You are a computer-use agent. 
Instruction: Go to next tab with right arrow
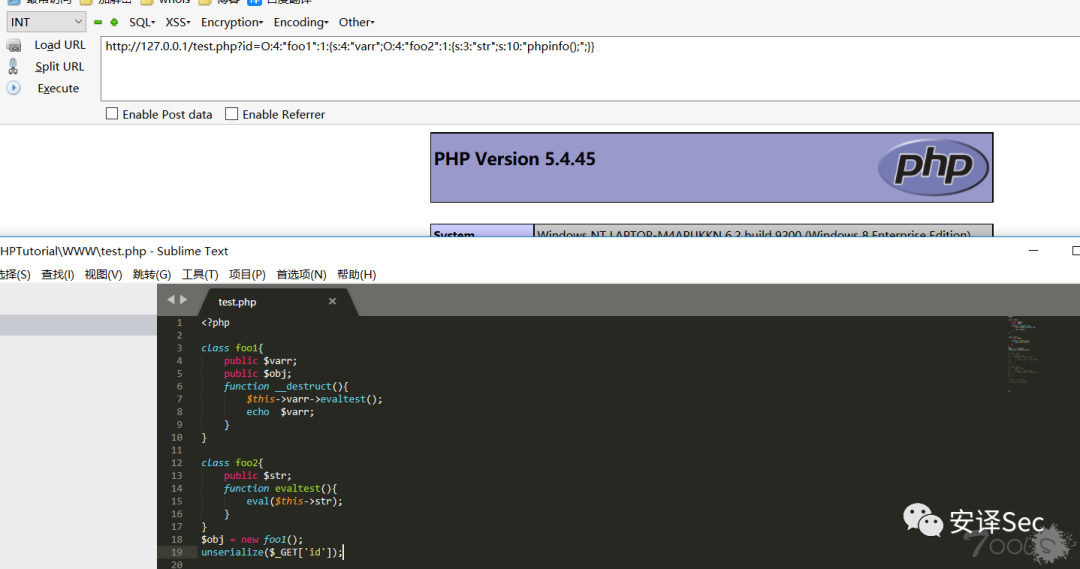pyautogui.click(x=183, y=300)
